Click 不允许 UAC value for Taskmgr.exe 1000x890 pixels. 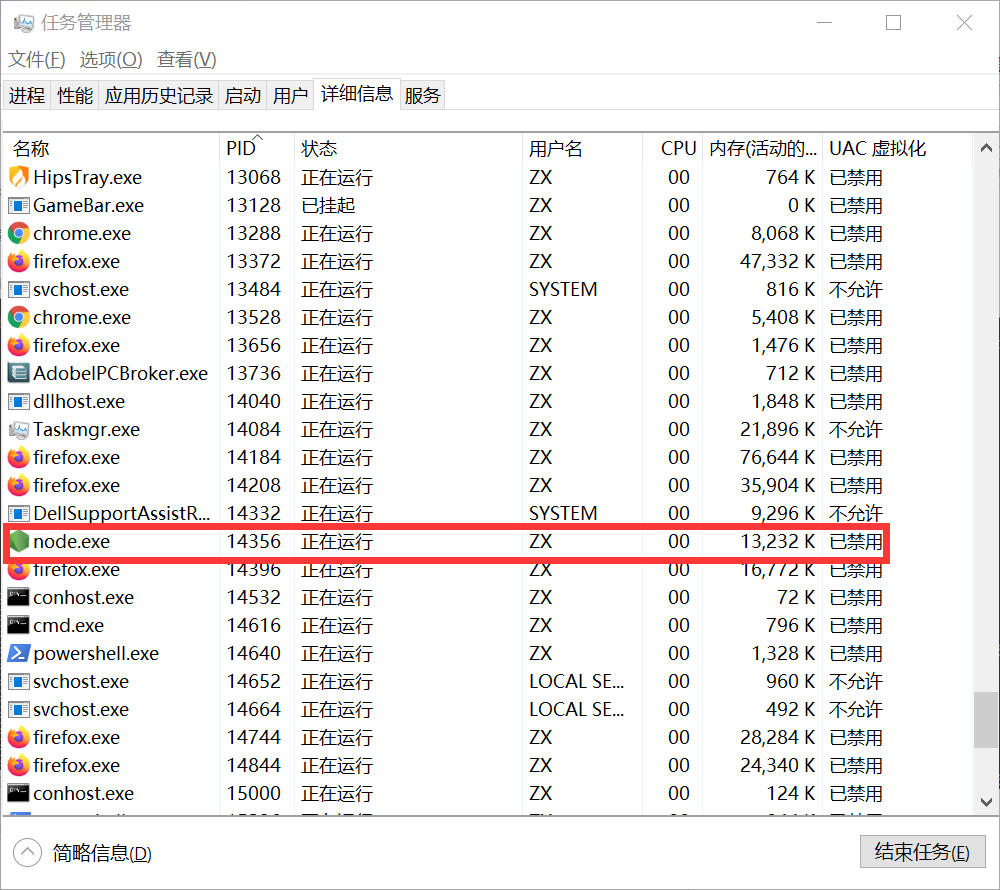856,429
